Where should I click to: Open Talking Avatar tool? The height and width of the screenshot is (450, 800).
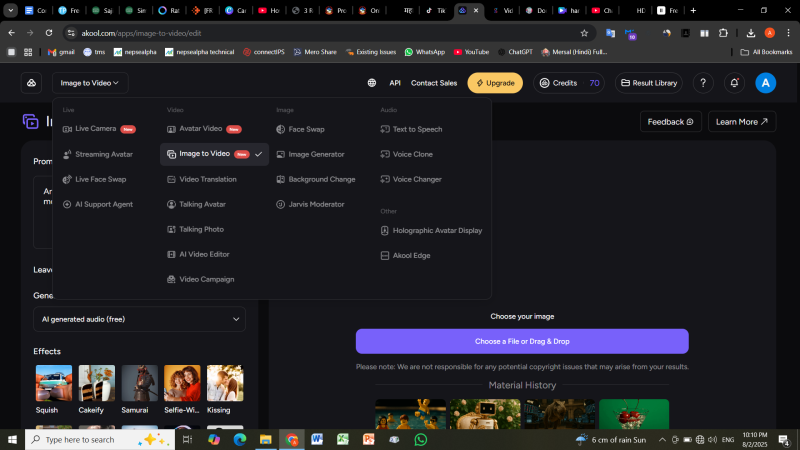tap(202, 204)
